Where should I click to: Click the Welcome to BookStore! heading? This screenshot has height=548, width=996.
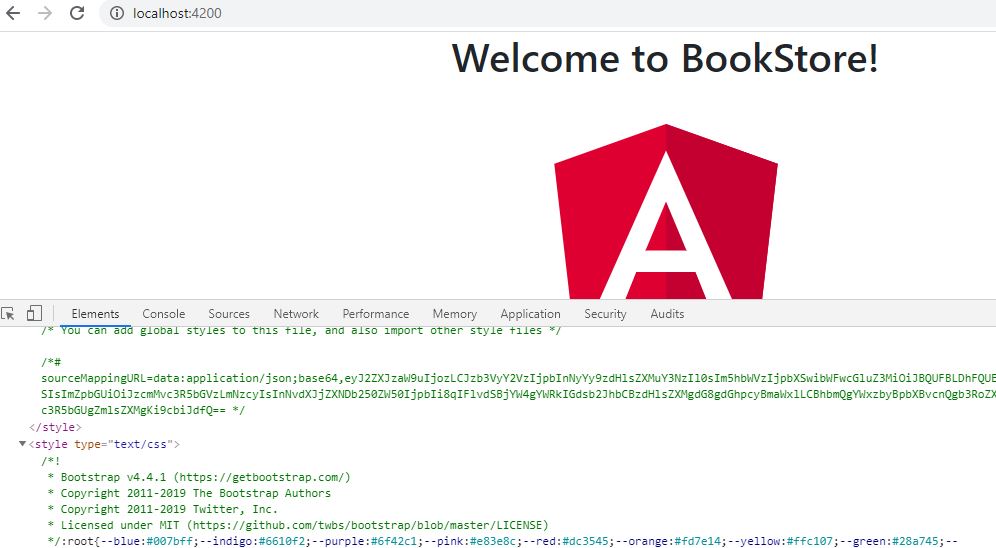tap(665, 58)
